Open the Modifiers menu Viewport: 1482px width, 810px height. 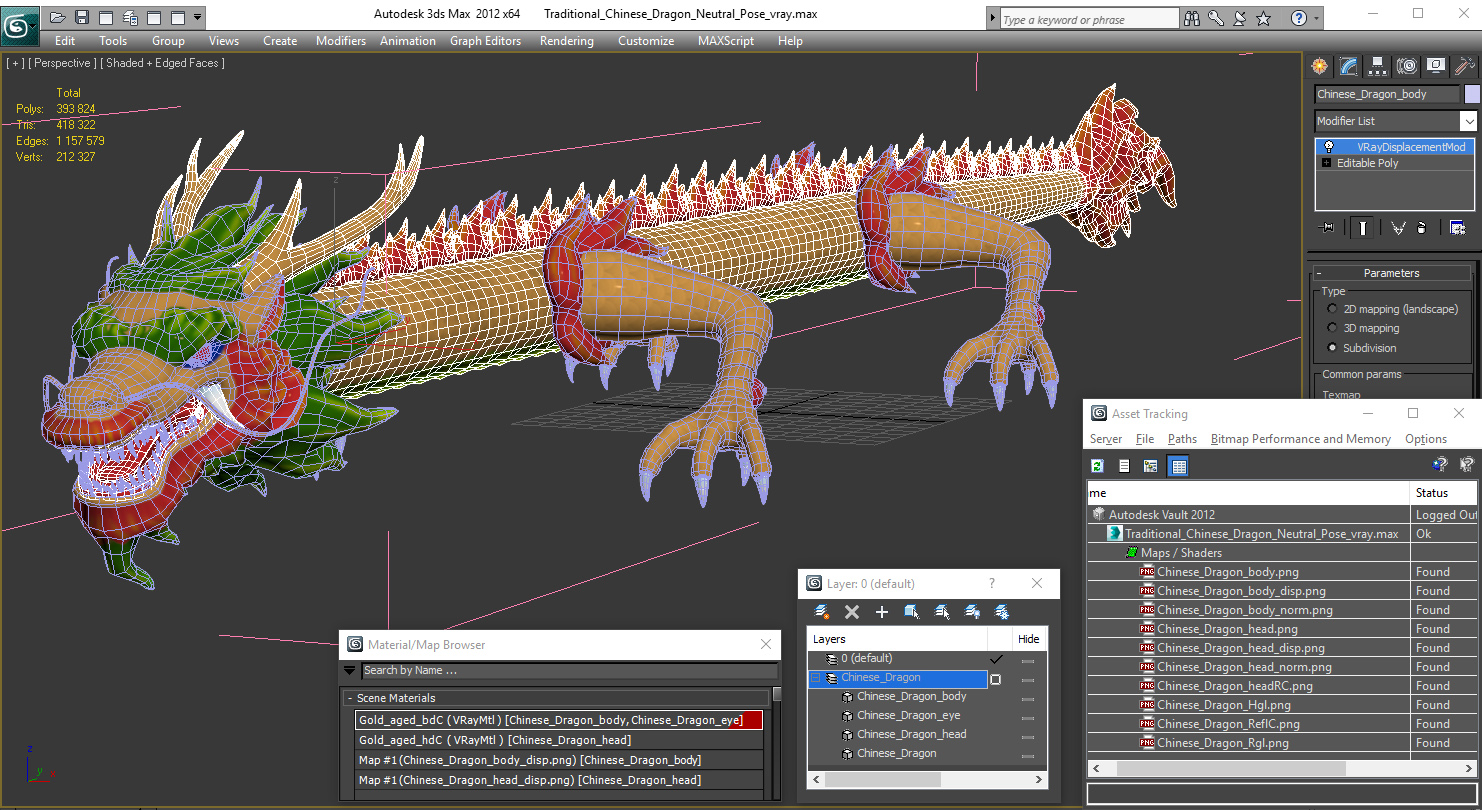coord(341,41)
